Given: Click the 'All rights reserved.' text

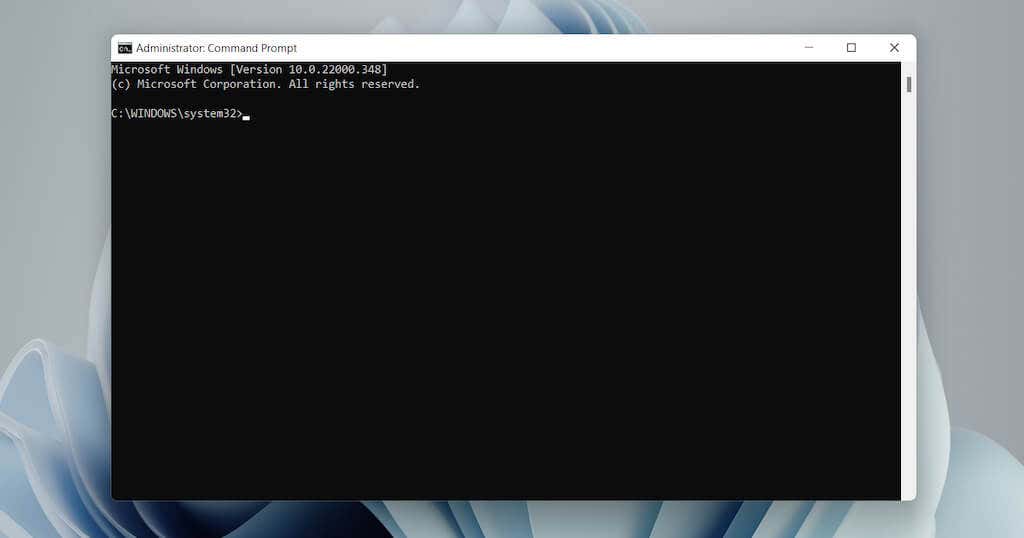Looking at the screenshot, I should (x=354, y=84).
